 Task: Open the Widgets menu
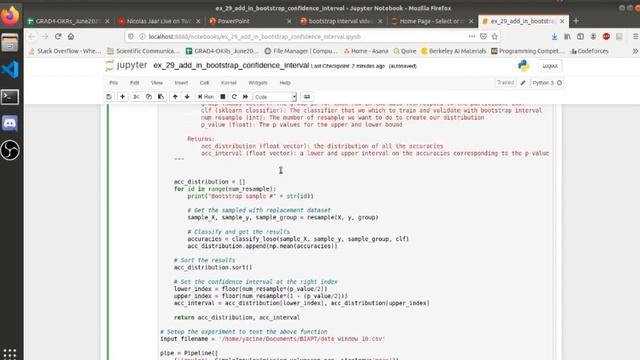coord(258,83)
